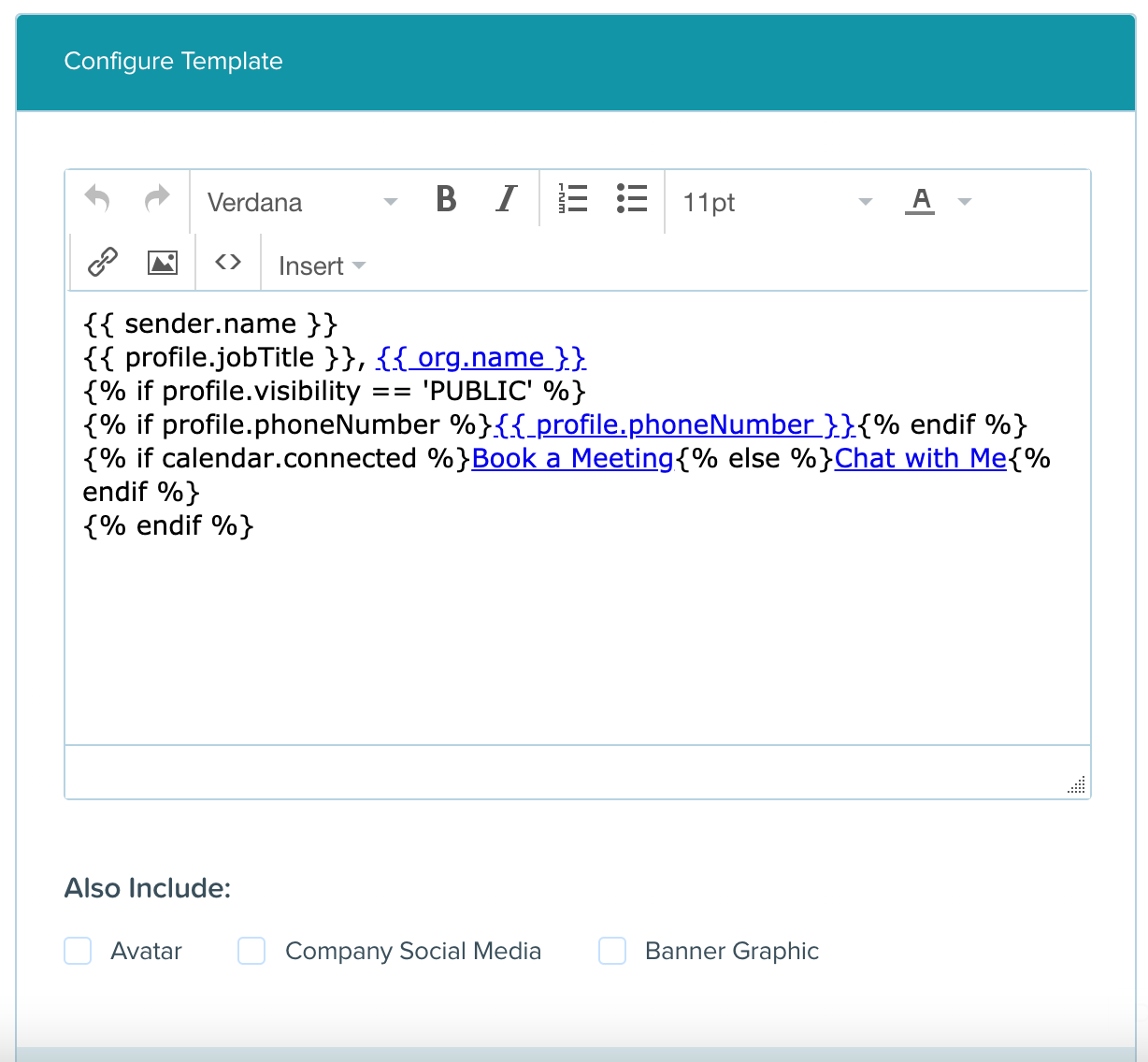Enable the Avatar checkbox
Screen dimensions: 1148x1062
(78, 951)
